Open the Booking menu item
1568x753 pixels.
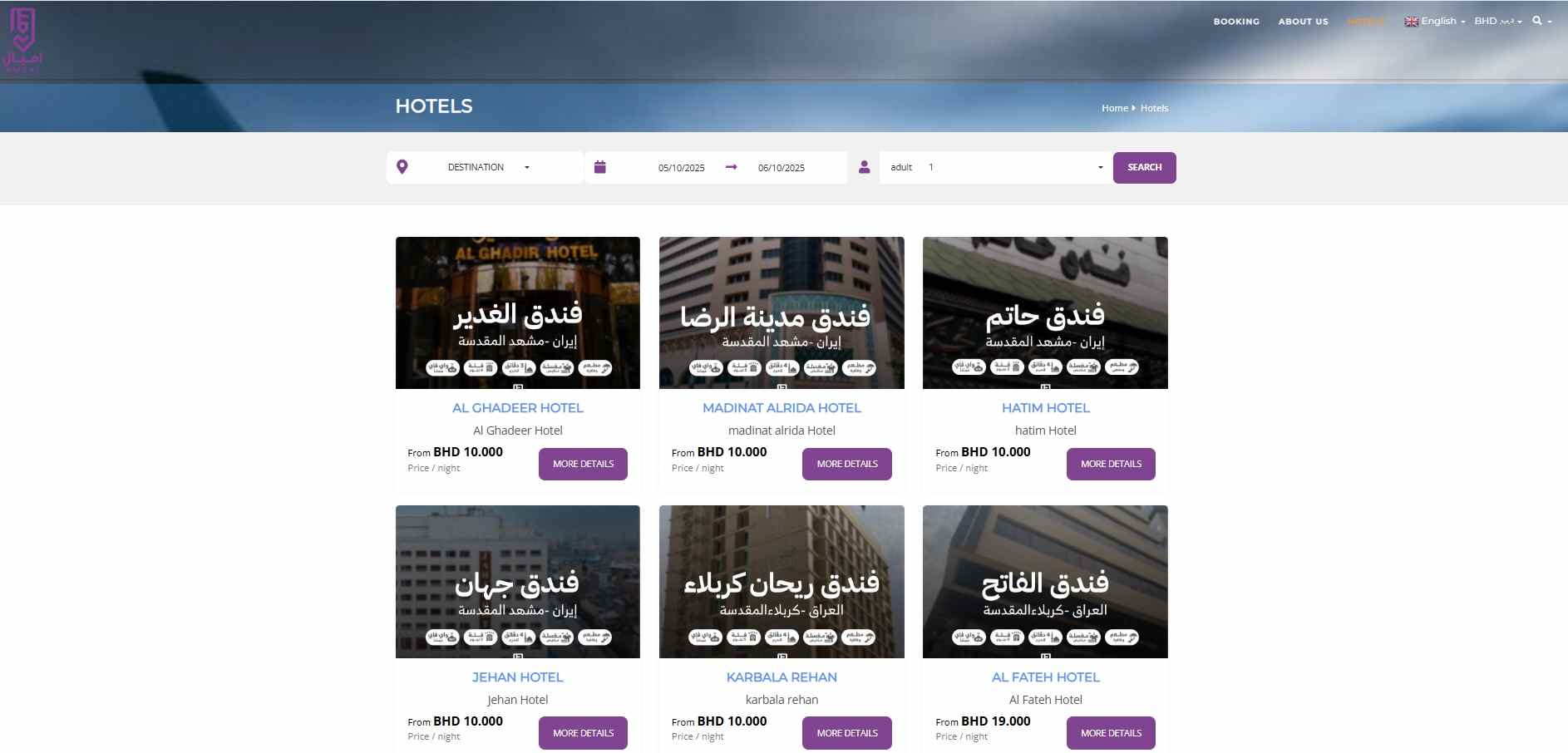point(1235,22)
